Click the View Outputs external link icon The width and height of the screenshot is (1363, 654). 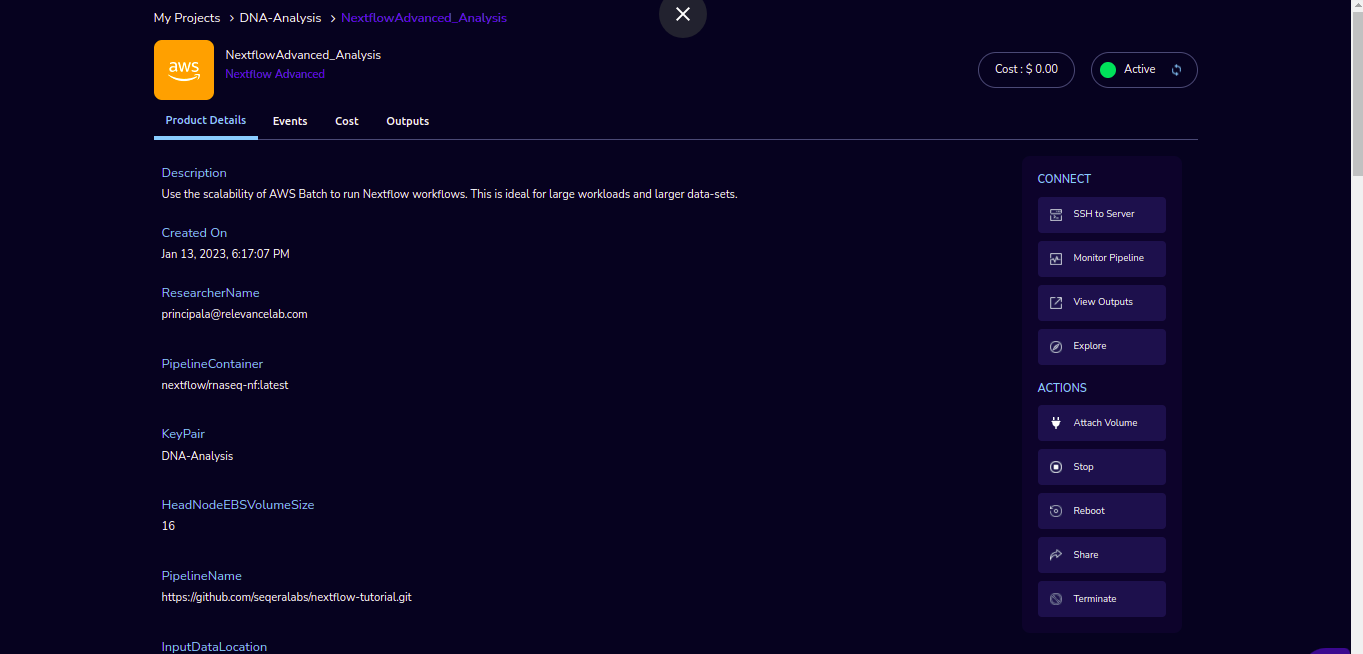(1055, 303)
